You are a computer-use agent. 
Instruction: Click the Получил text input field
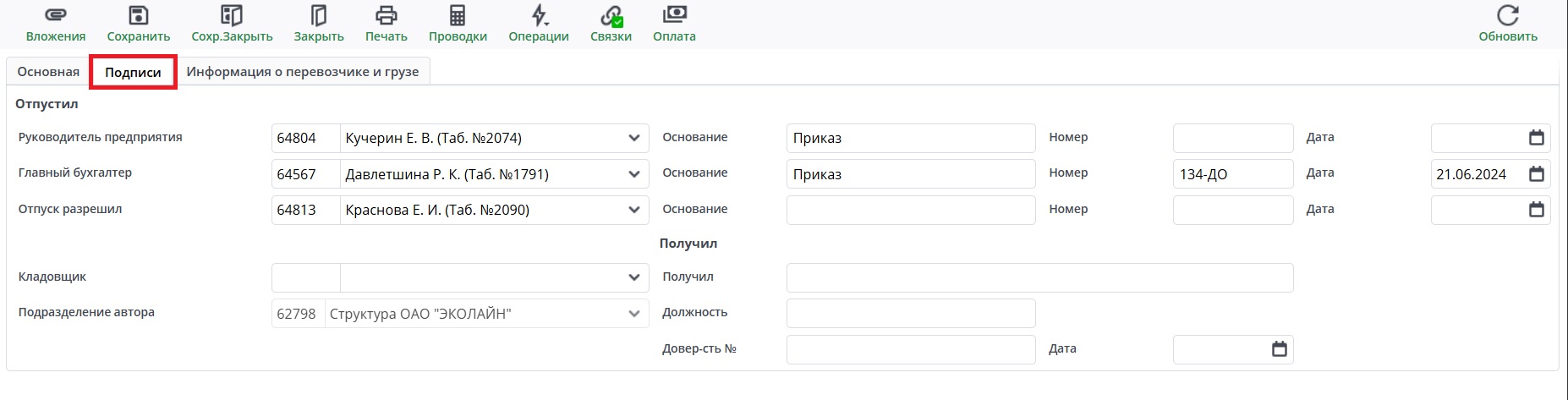click(1039, 277)
